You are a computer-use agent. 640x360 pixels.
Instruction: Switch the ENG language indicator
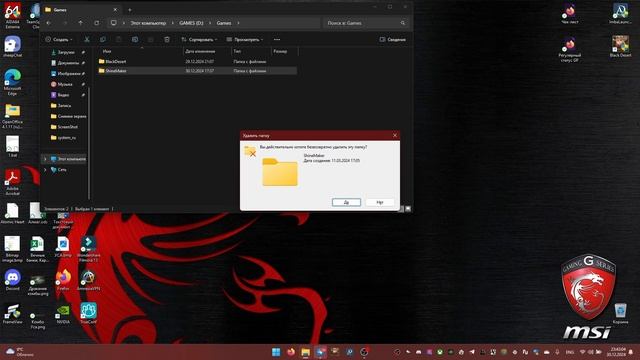coord(570,352)
